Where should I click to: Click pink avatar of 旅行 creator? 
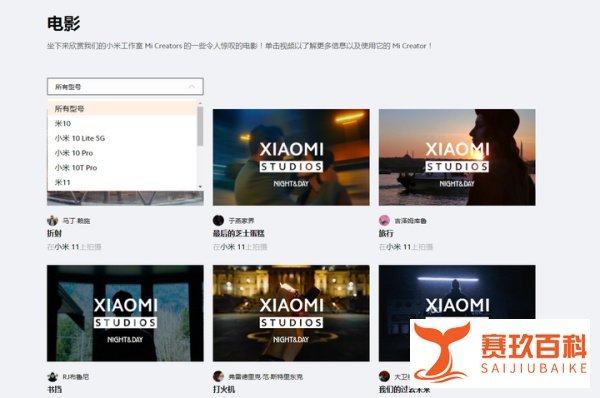[x=385, y=220]
